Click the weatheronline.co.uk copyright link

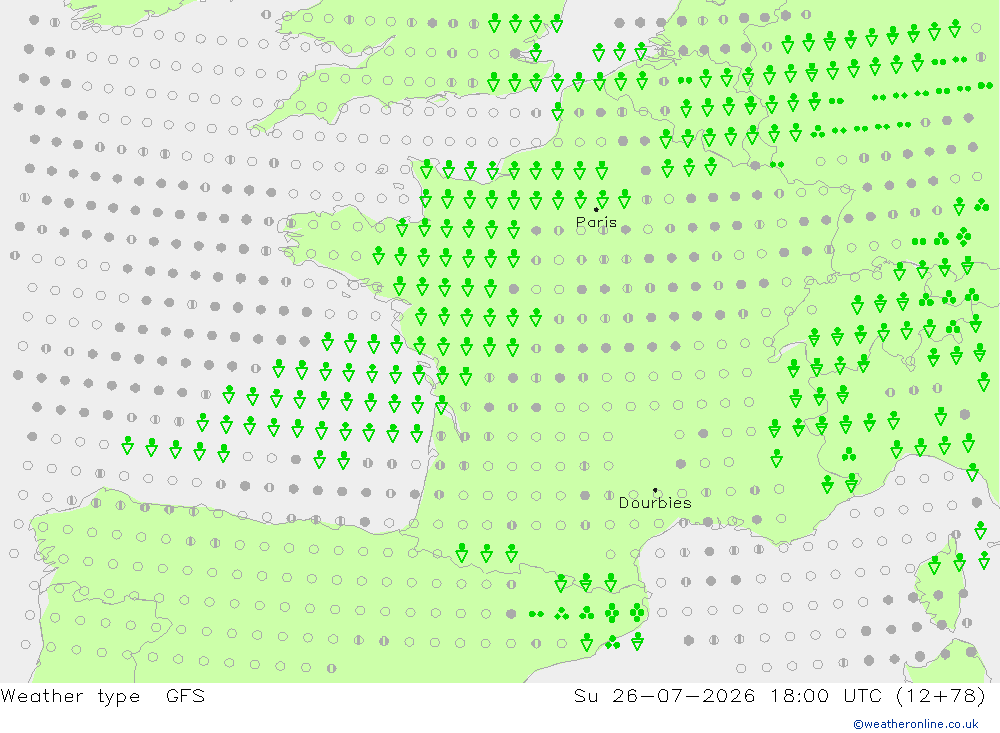[916, 724]
